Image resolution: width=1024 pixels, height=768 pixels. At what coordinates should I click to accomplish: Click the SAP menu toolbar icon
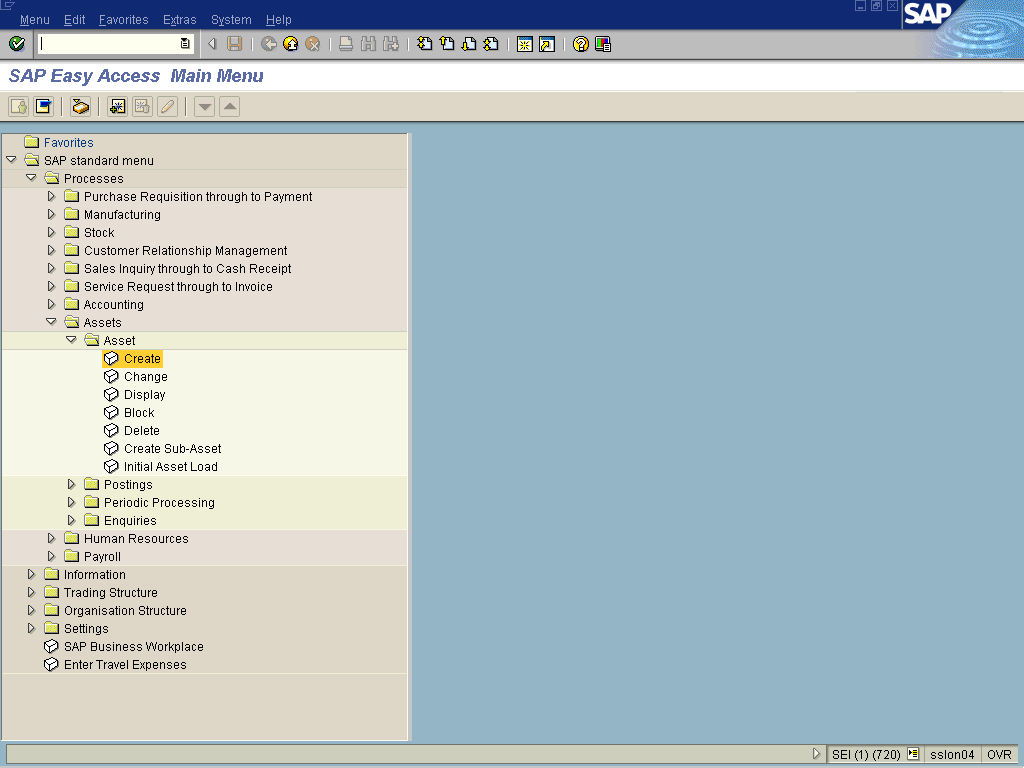(x=43, y=106)
